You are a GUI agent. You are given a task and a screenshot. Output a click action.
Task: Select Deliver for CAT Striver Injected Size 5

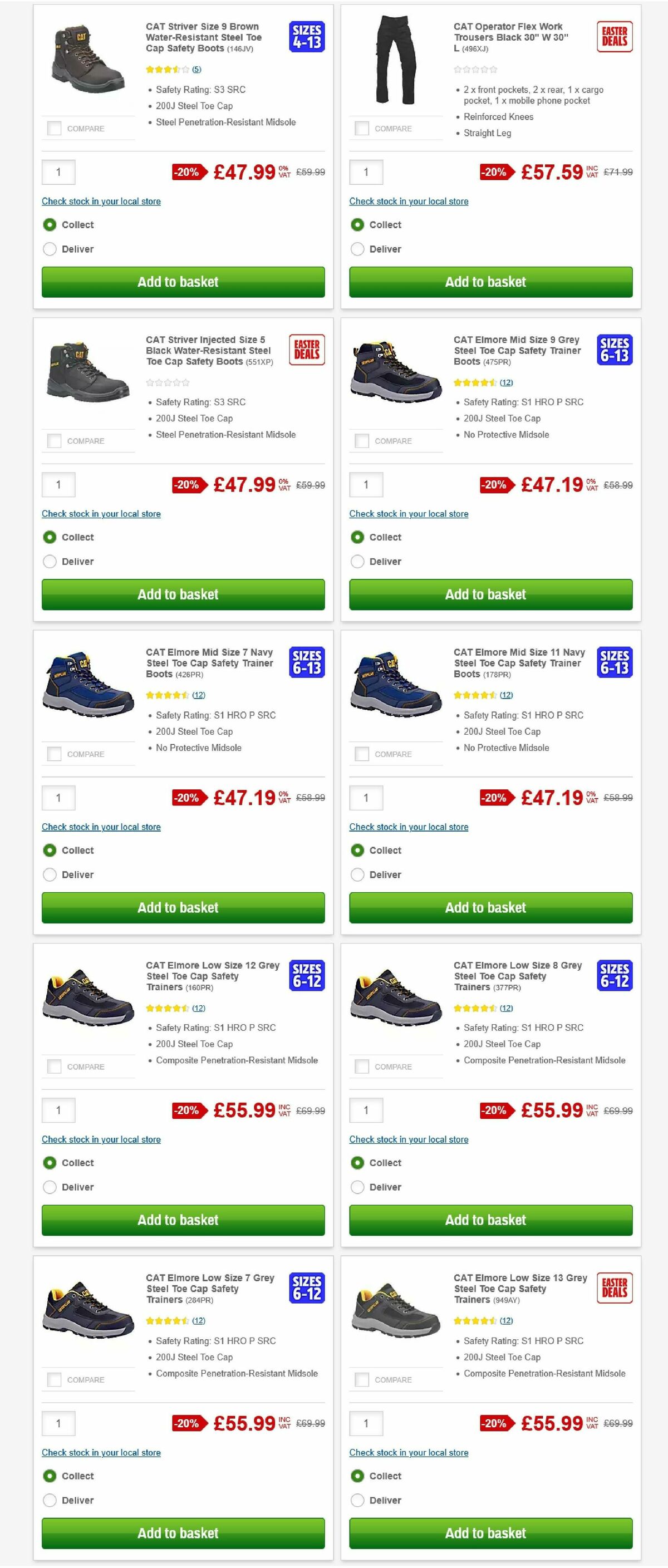(x=50, y=561)
